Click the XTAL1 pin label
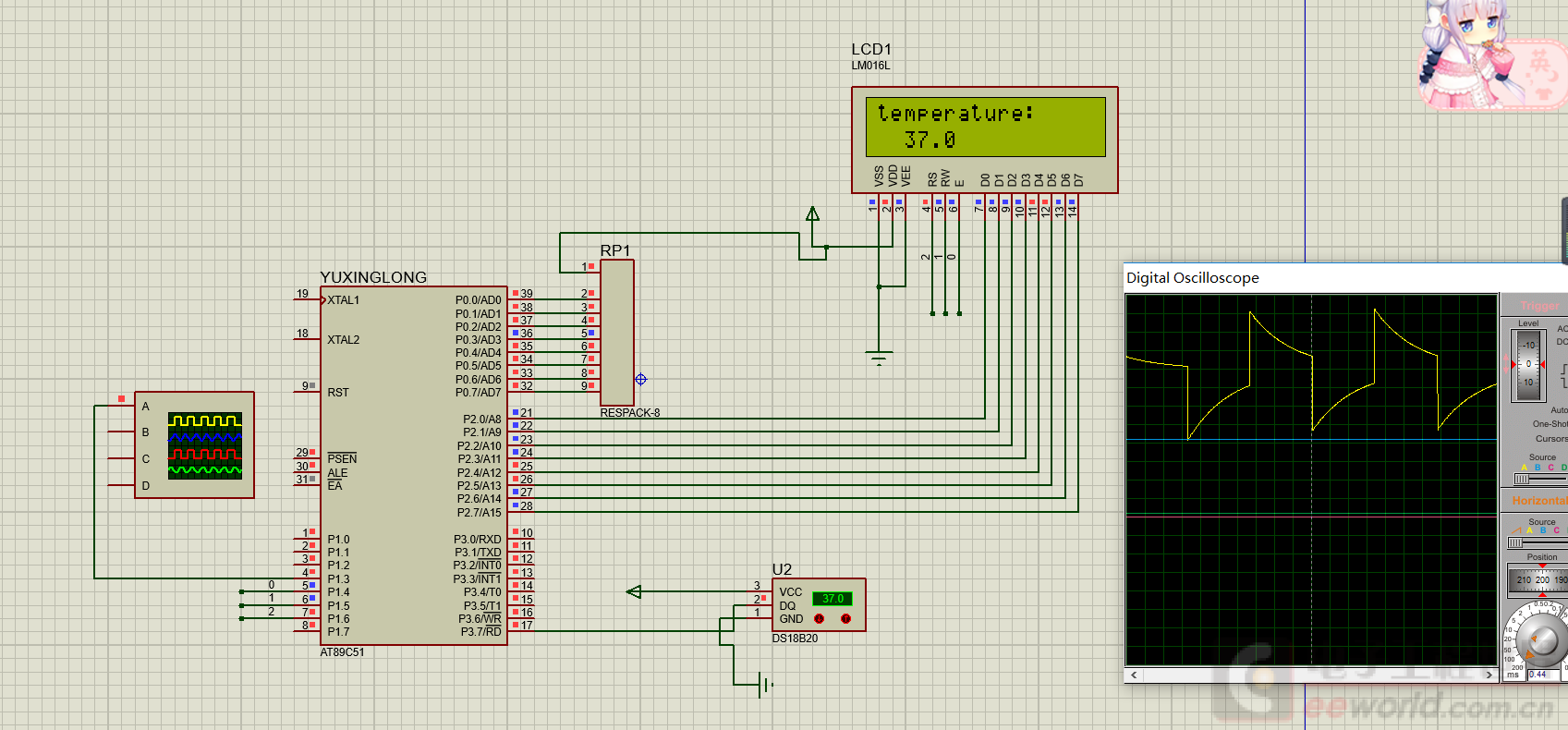This screenshot has height=730, width=1568. coord(343,300)
